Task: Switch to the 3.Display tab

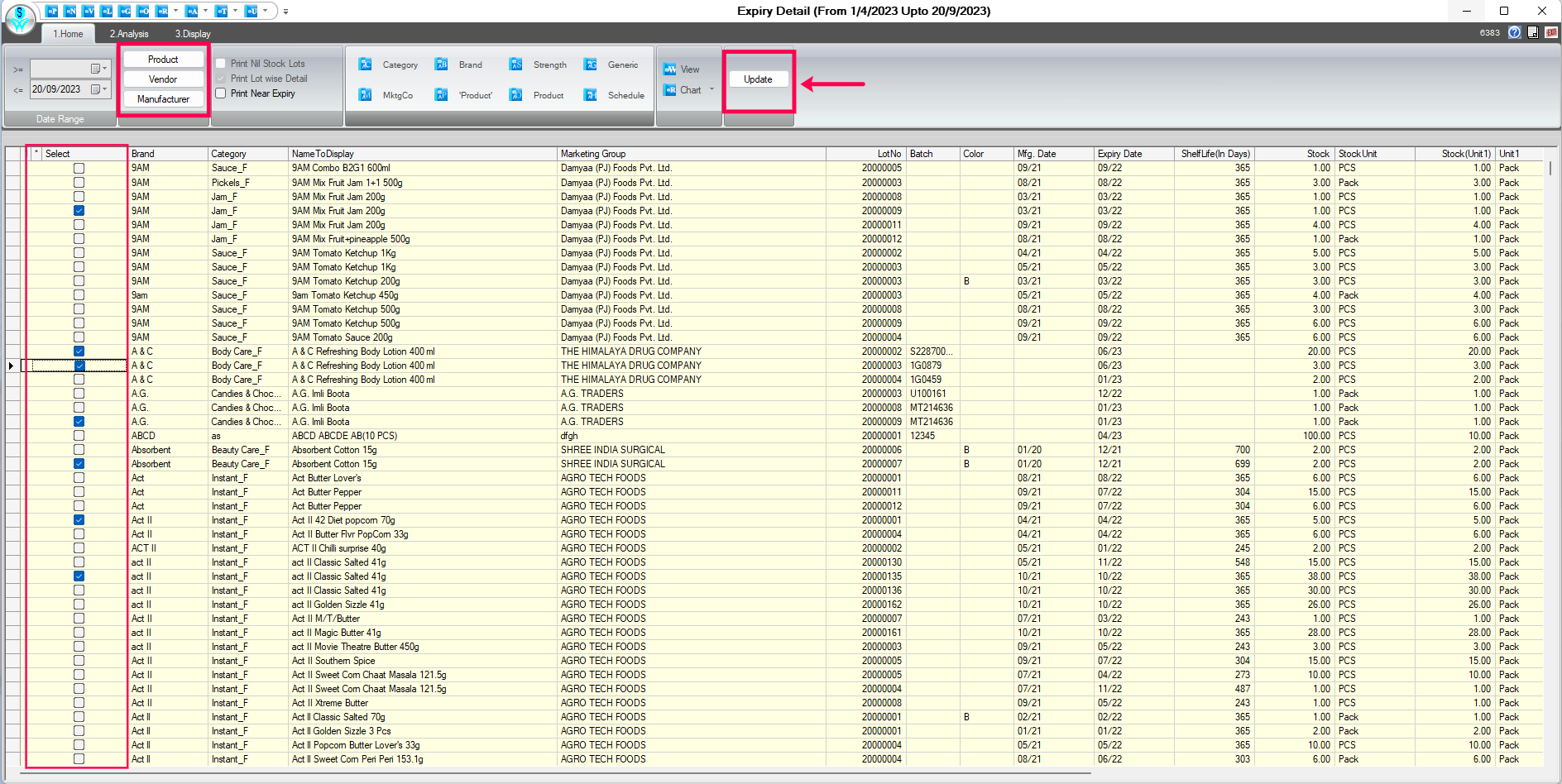Action: pos(193,34)
